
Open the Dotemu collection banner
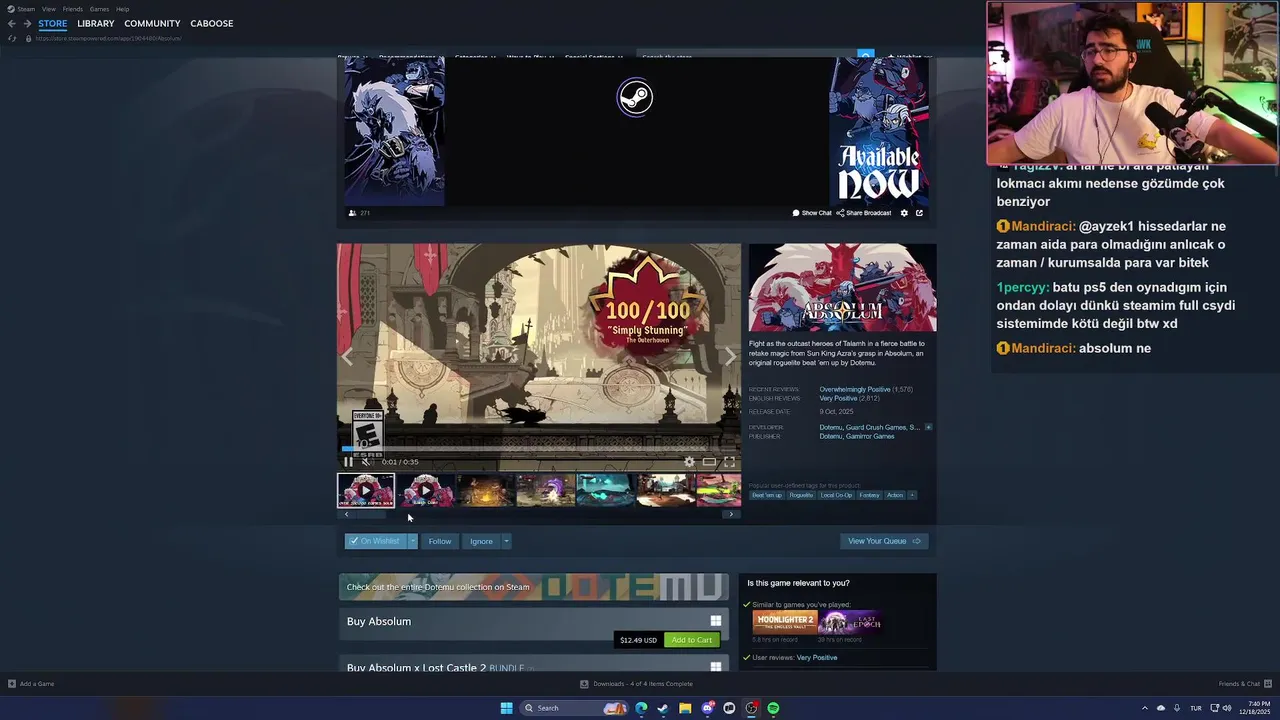534,587
